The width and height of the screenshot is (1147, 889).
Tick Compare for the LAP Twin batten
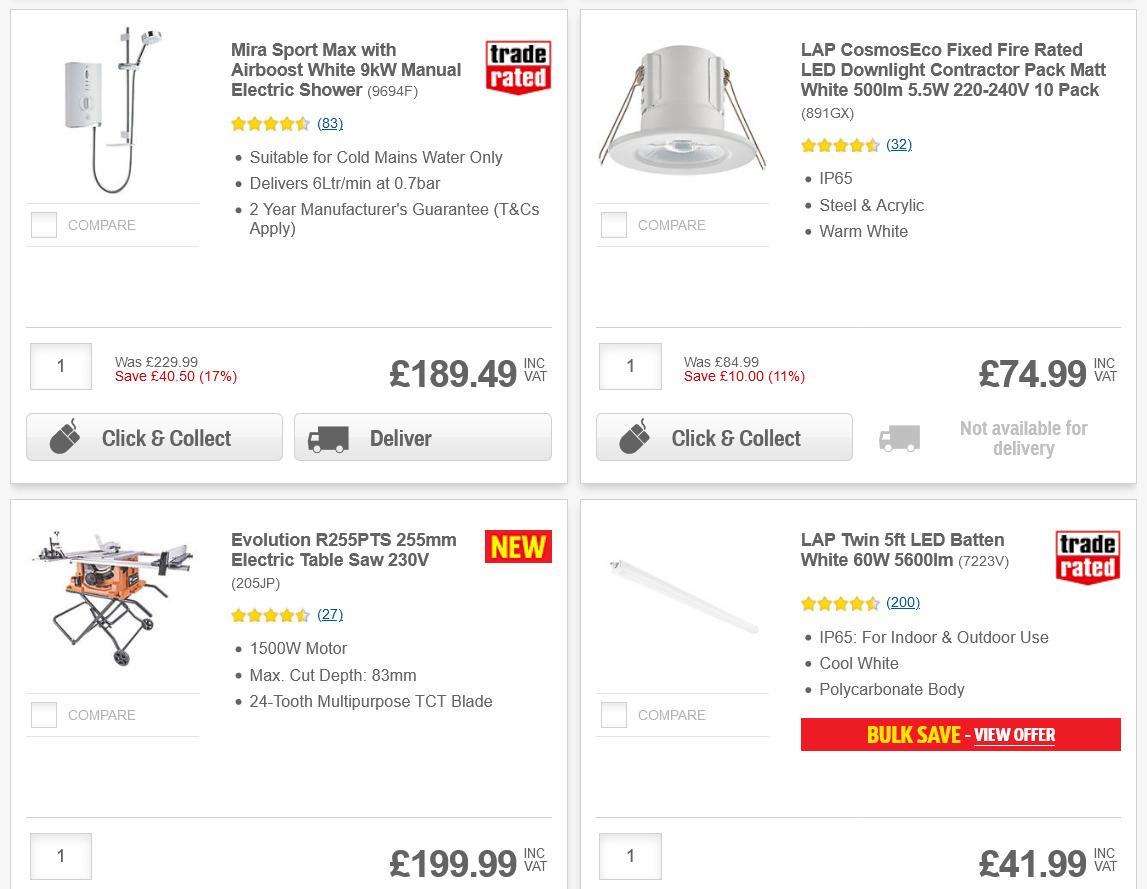tap(613, 715)
